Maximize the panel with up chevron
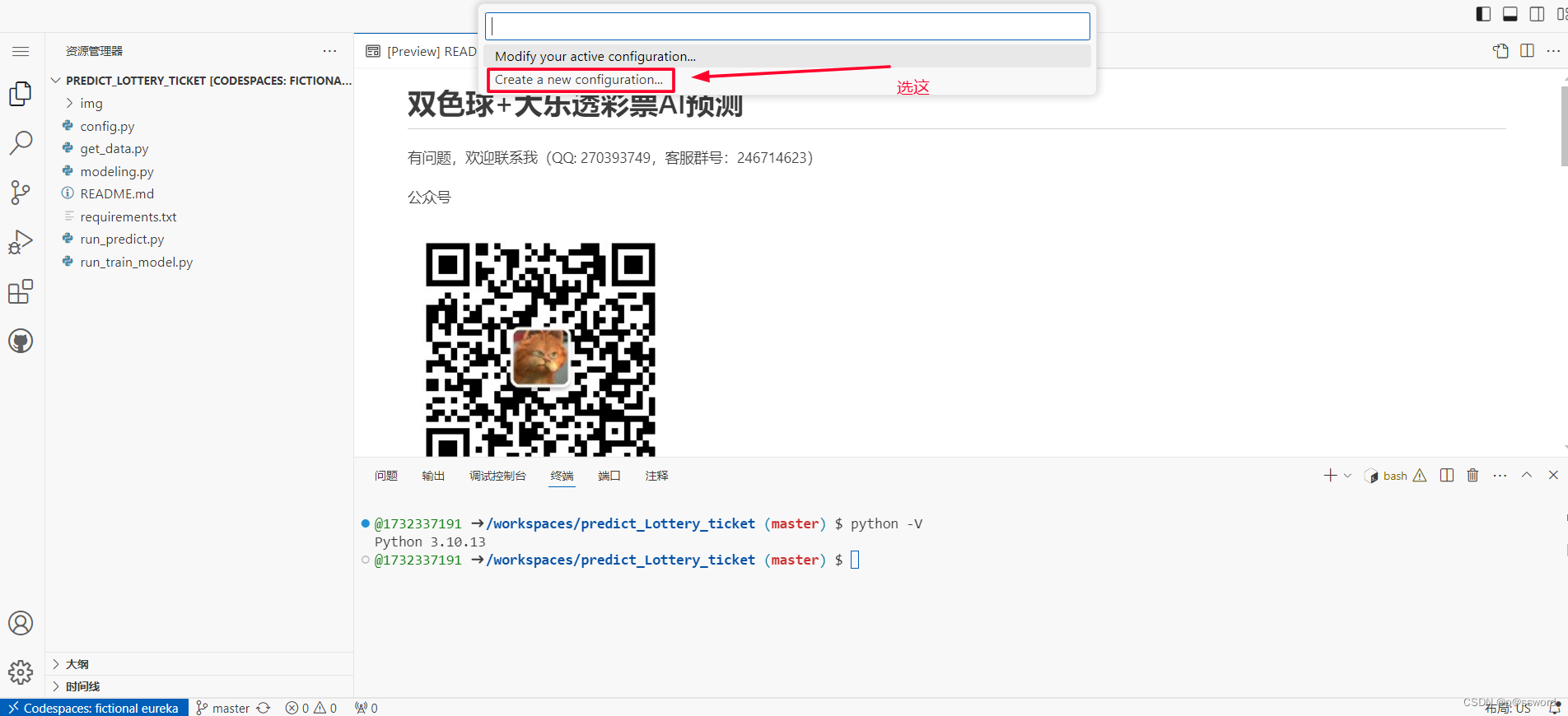1568x716 pixels. 1526,476
